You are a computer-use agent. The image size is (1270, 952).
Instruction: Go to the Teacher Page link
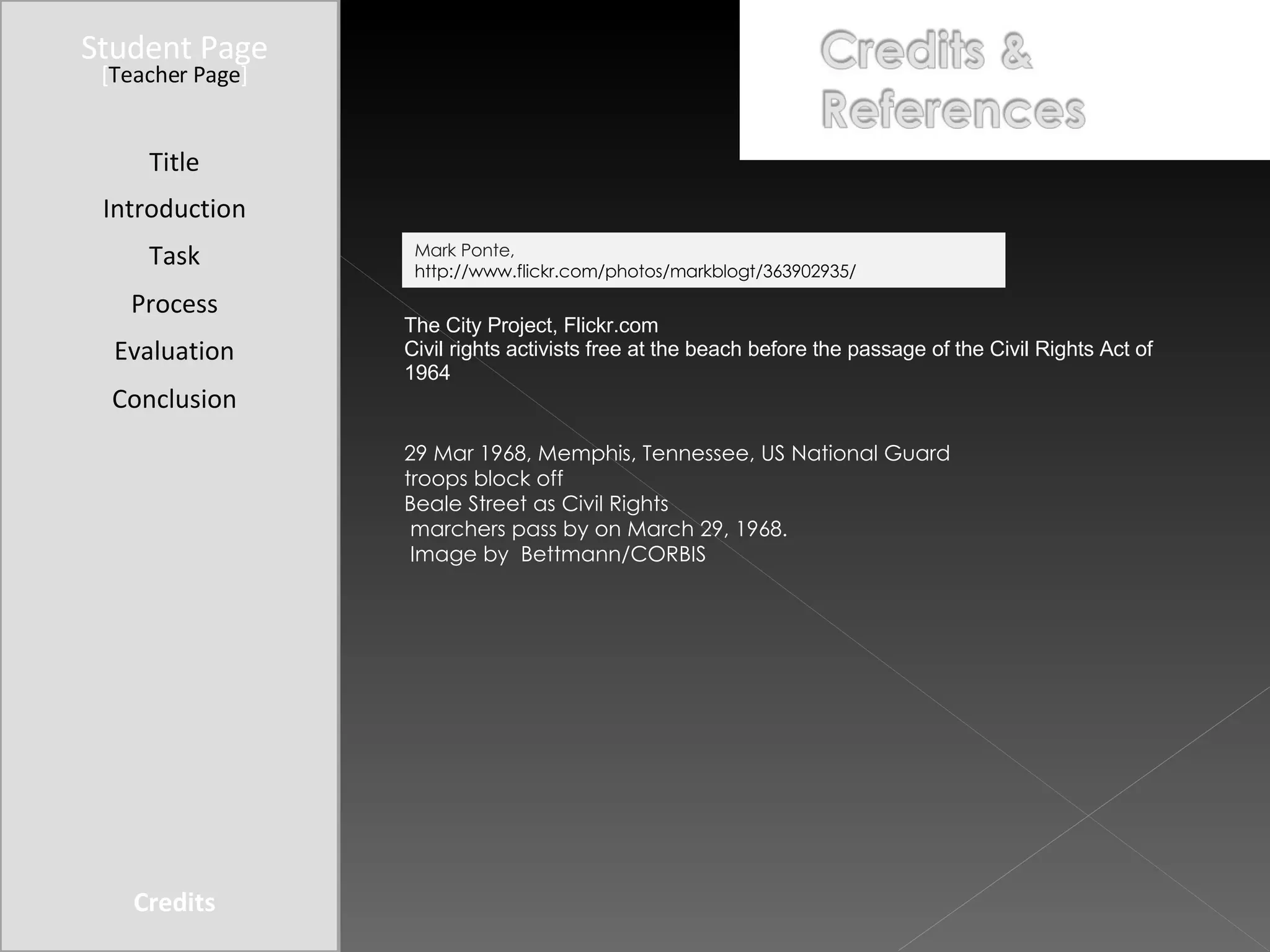tap(174, 76)
